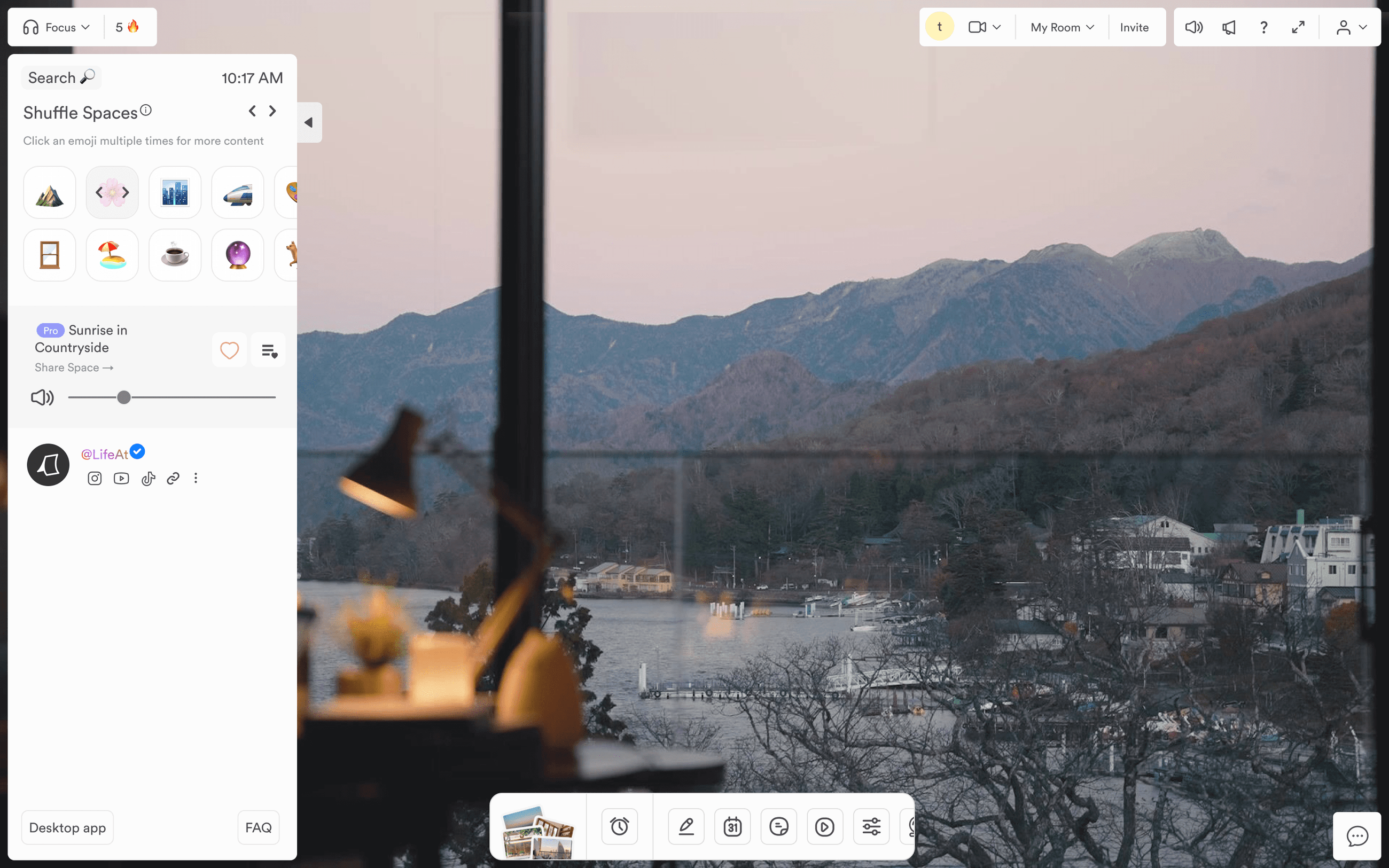1389x868 pixels.
Task: Open the My Room dropdown
Action: (1060, 26)
